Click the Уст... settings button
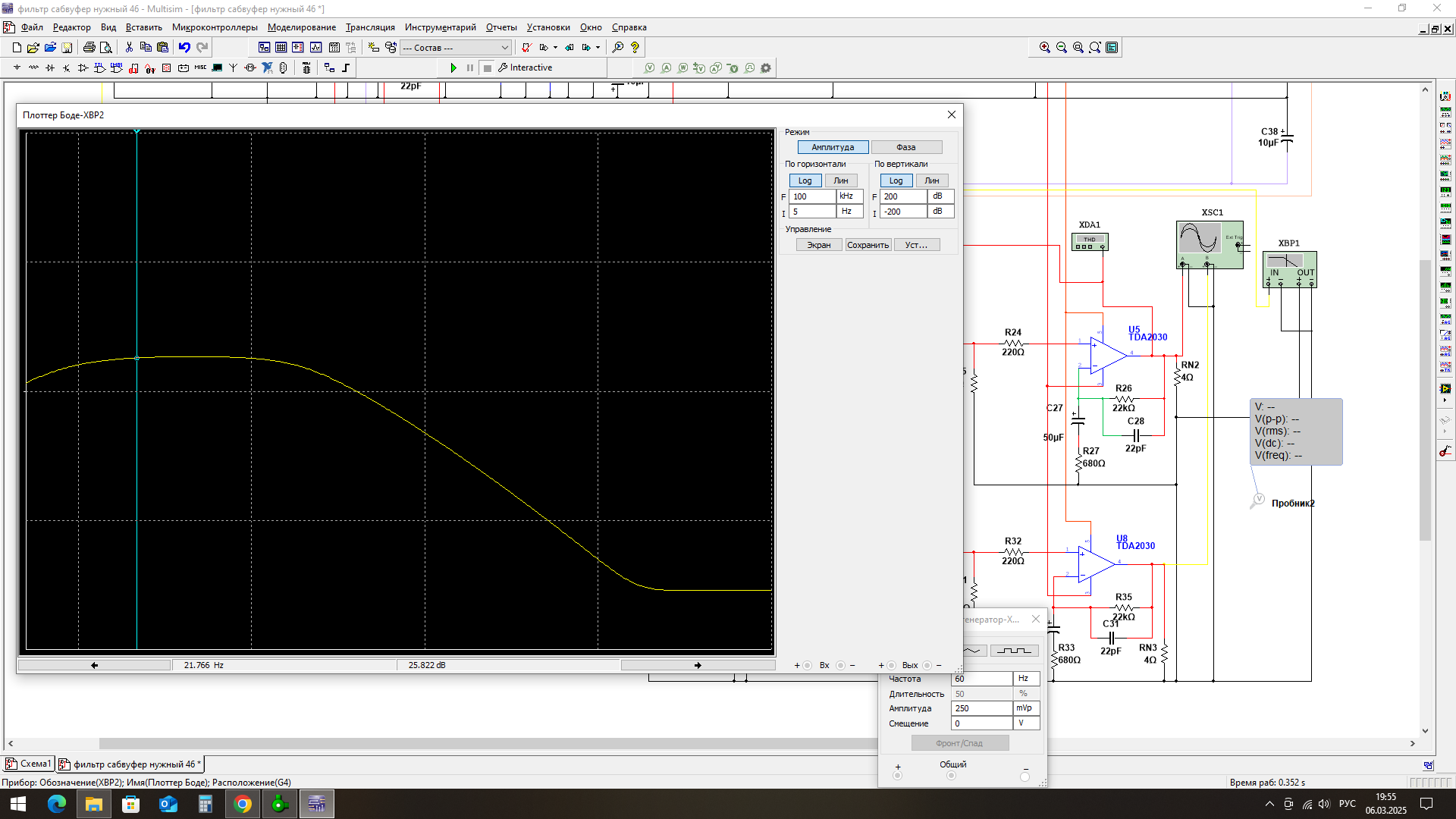The width and height of the screenshot is (1456, 819). (x=917, y=245)
